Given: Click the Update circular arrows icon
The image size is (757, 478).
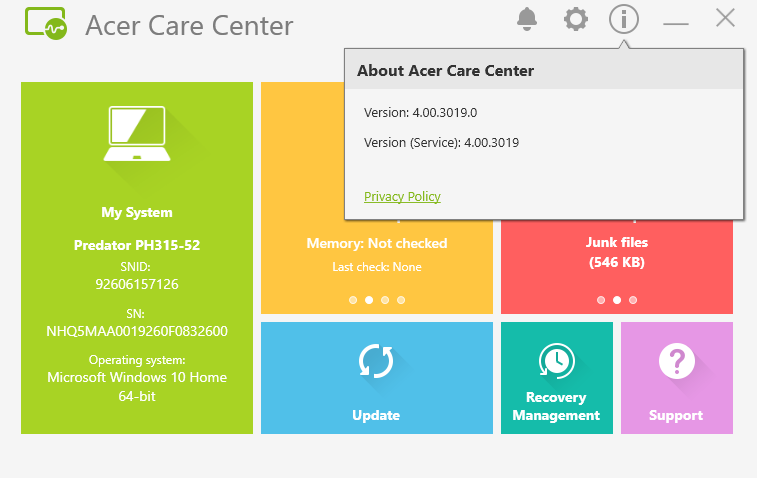Looking at the screenshot, I should 376,361.
